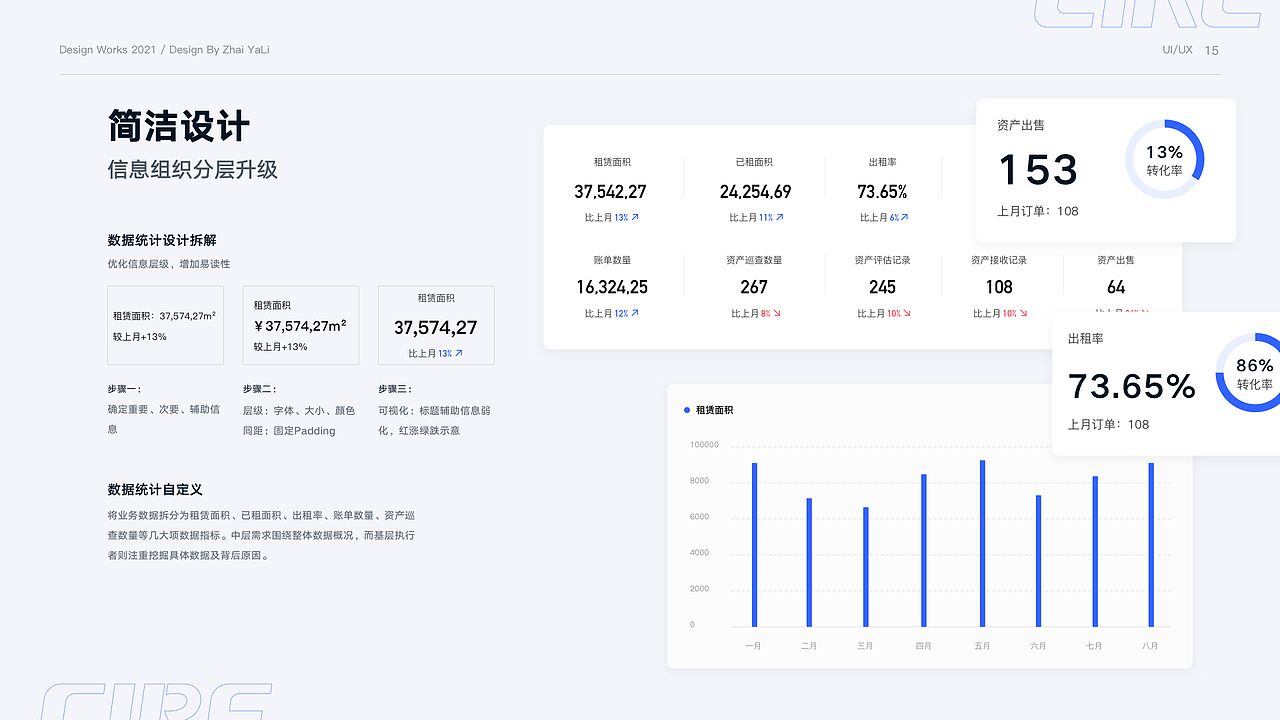Click the subtitle 信息组织分层升级

tap(193, 170)
